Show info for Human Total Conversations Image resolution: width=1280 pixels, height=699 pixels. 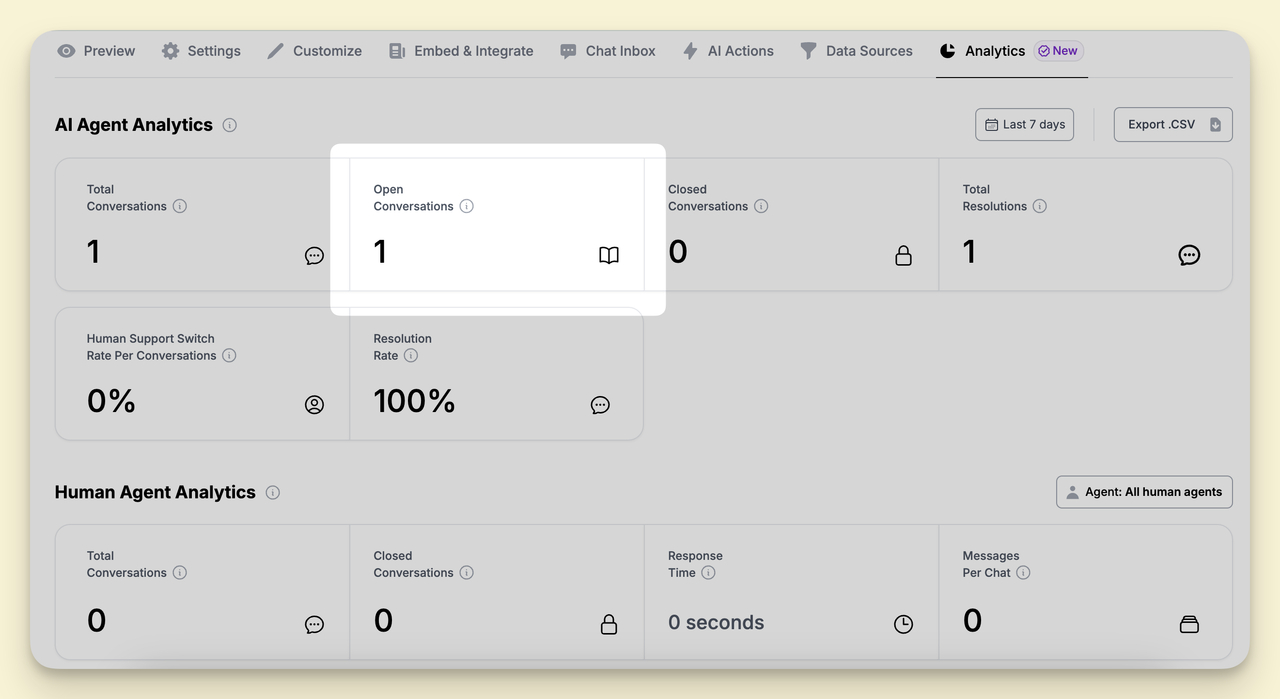tap(180, 573)
